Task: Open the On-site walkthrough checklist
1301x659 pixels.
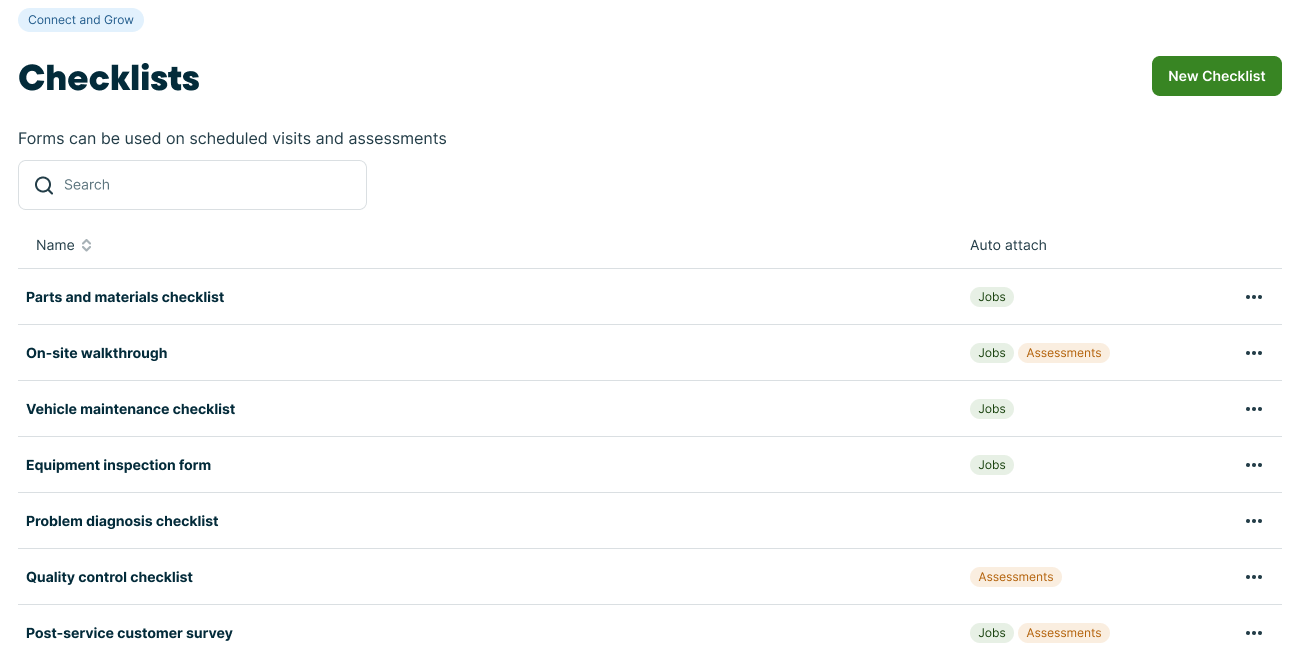Action: [97, 353]
